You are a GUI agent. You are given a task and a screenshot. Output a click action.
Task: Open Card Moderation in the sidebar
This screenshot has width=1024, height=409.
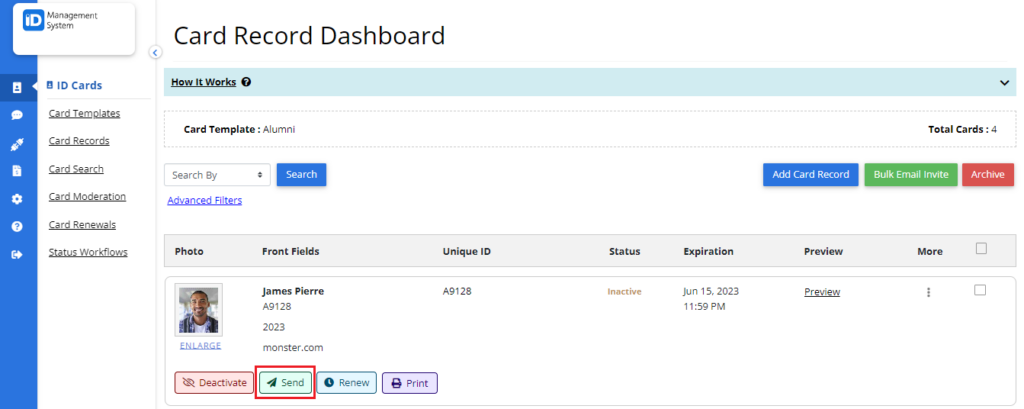click(87, 197)
